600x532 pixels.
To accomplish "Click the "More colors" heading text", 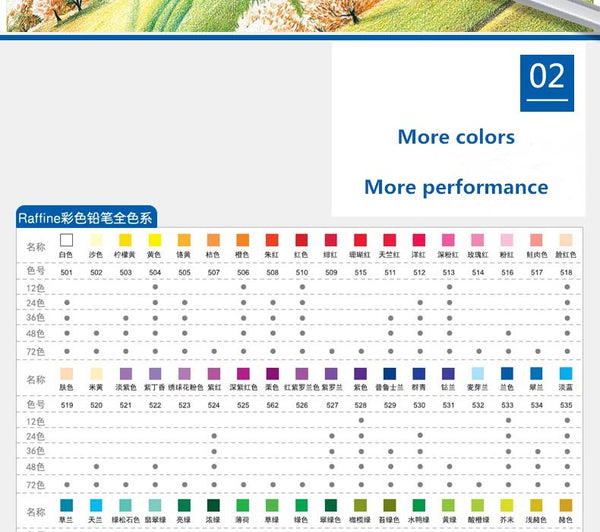I will (x=456, y=137).
